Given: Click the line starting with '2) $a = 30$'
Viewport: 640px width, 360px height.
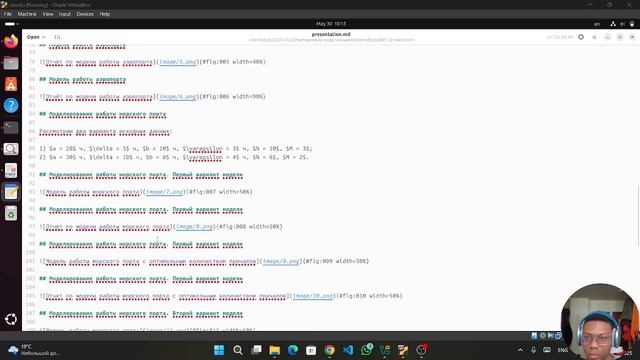Looking at the screenshot, I should click(174, 157).
